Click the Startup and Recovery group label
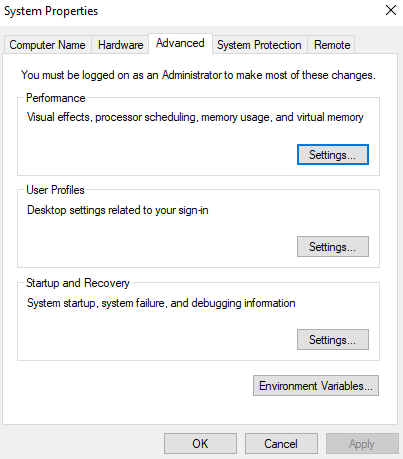Image resolution: width=403 pixels, height=459 pixels. click(78, 283)
